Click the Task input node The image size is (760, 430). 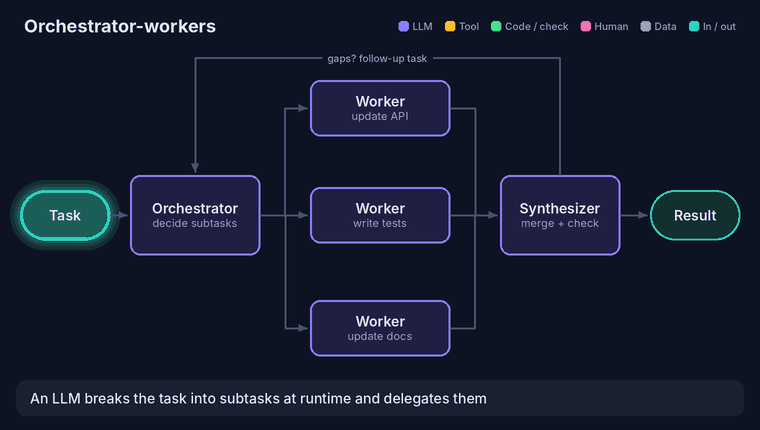click(65, 215)
